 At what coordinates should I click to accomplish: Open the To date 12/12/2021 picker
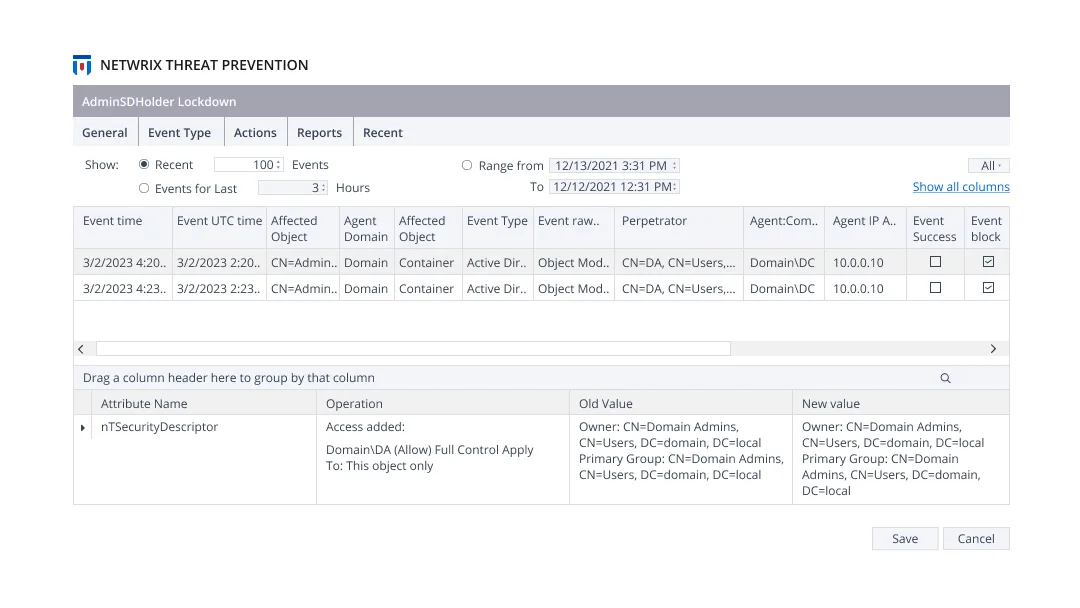(614, 187)
